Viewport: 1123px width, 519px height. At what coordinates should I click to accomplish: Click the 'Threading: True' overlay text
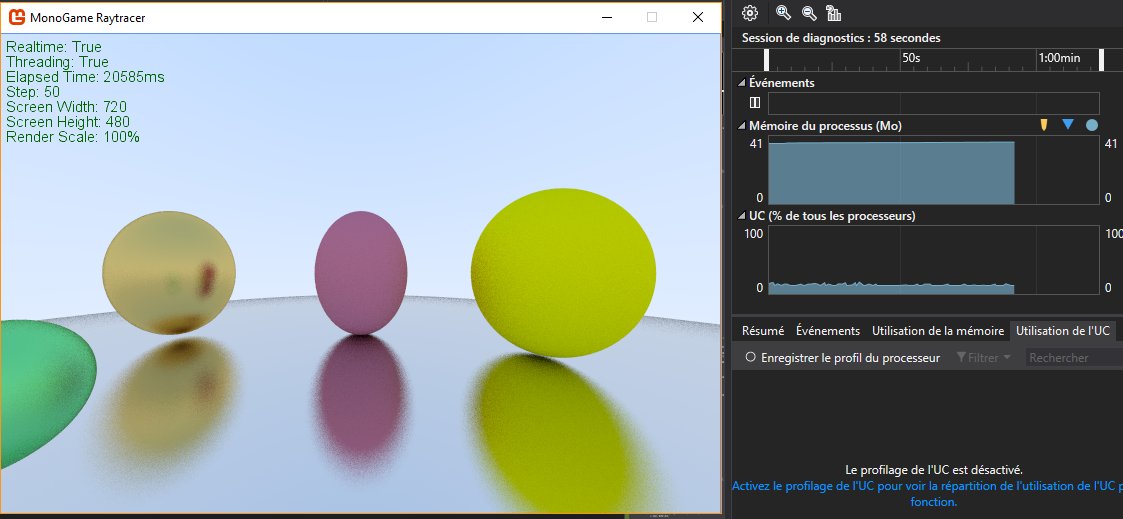coord(57,62)
